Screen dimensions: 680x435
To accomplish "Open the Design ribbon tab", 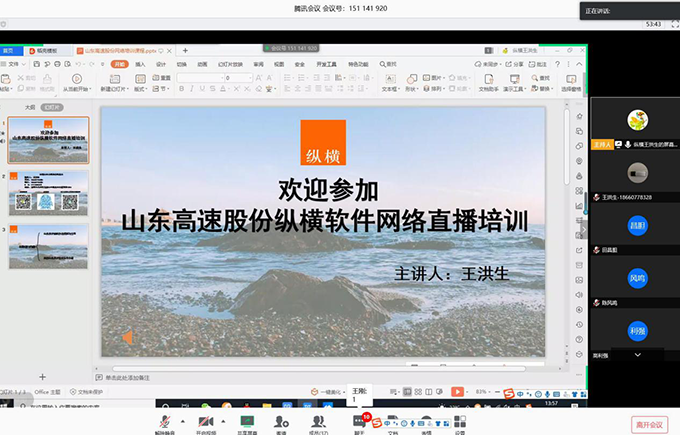I will [x=161, y=63].
